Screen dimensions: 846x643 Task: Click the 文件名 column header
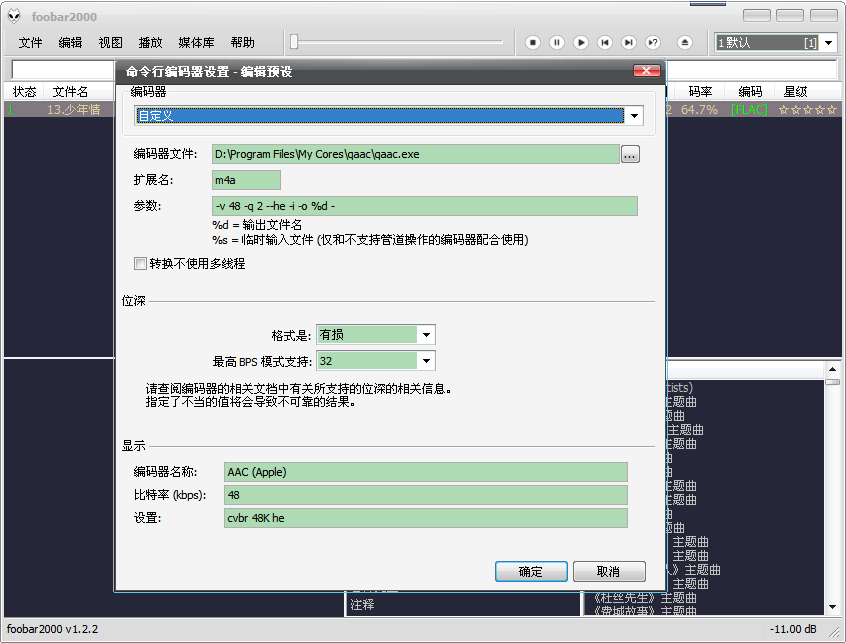(70, 92)
